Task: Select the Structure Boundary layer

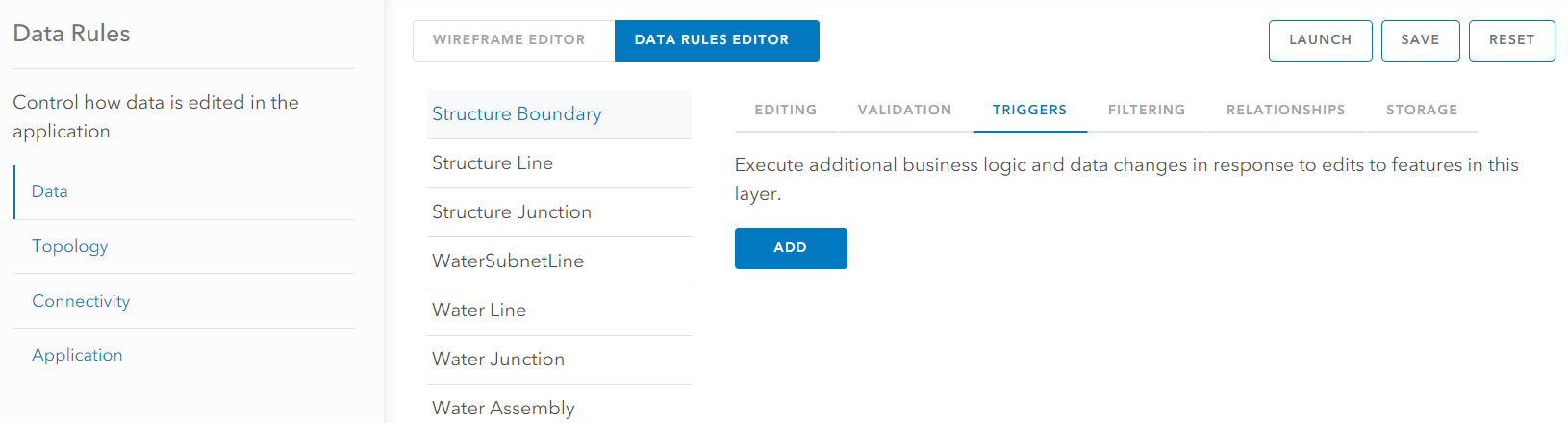Action: coord(559,114)
